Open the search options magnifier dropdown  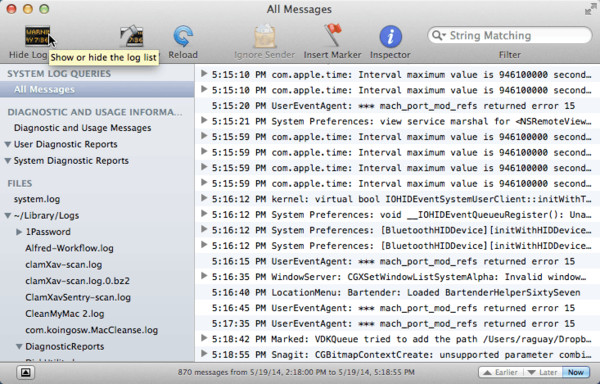pyautogui.click(x=439, y=36)
